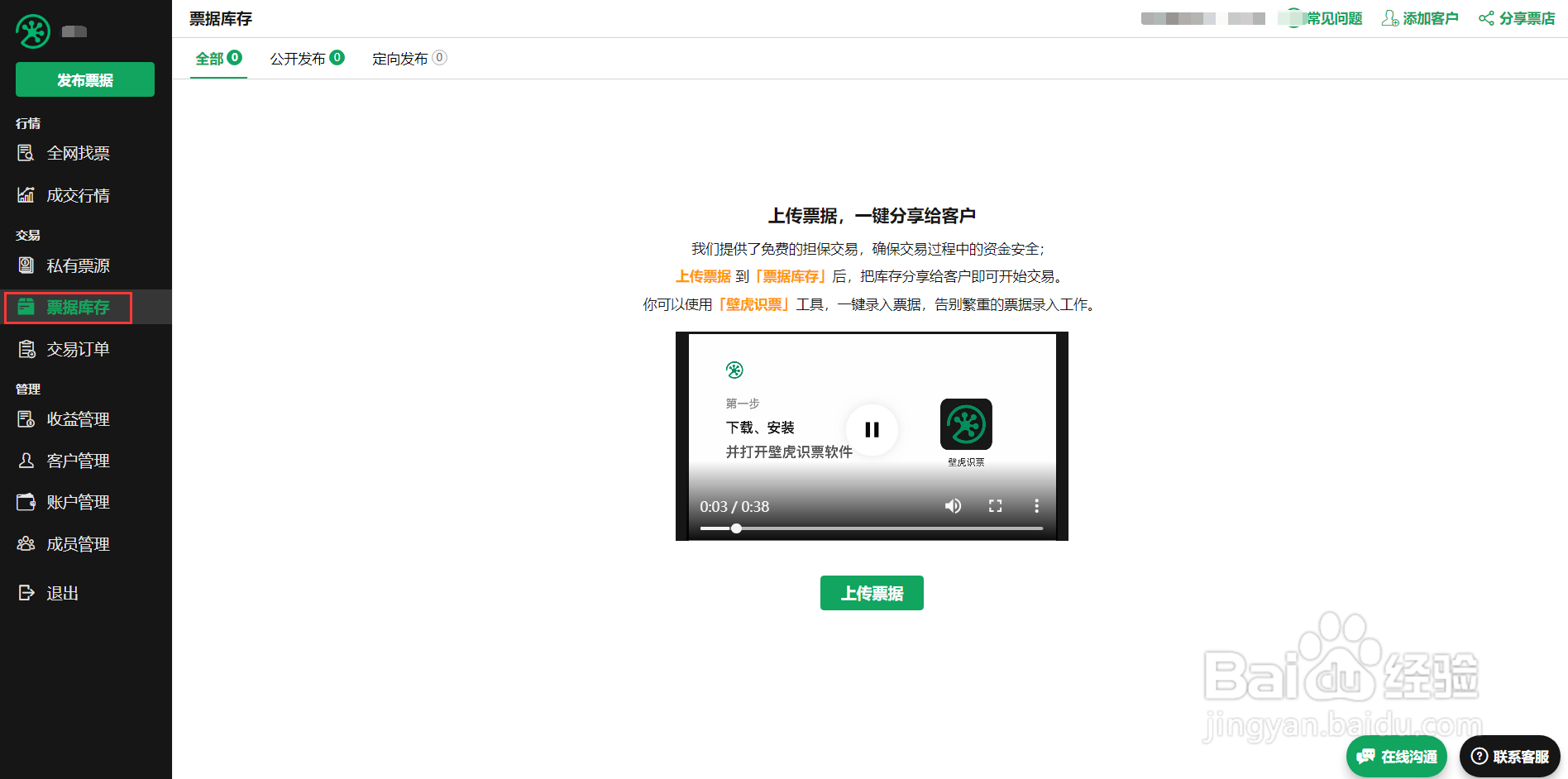Click the 全网找票 search document icon
This screenshot has width=1568, height=779.
coord(26,153)
